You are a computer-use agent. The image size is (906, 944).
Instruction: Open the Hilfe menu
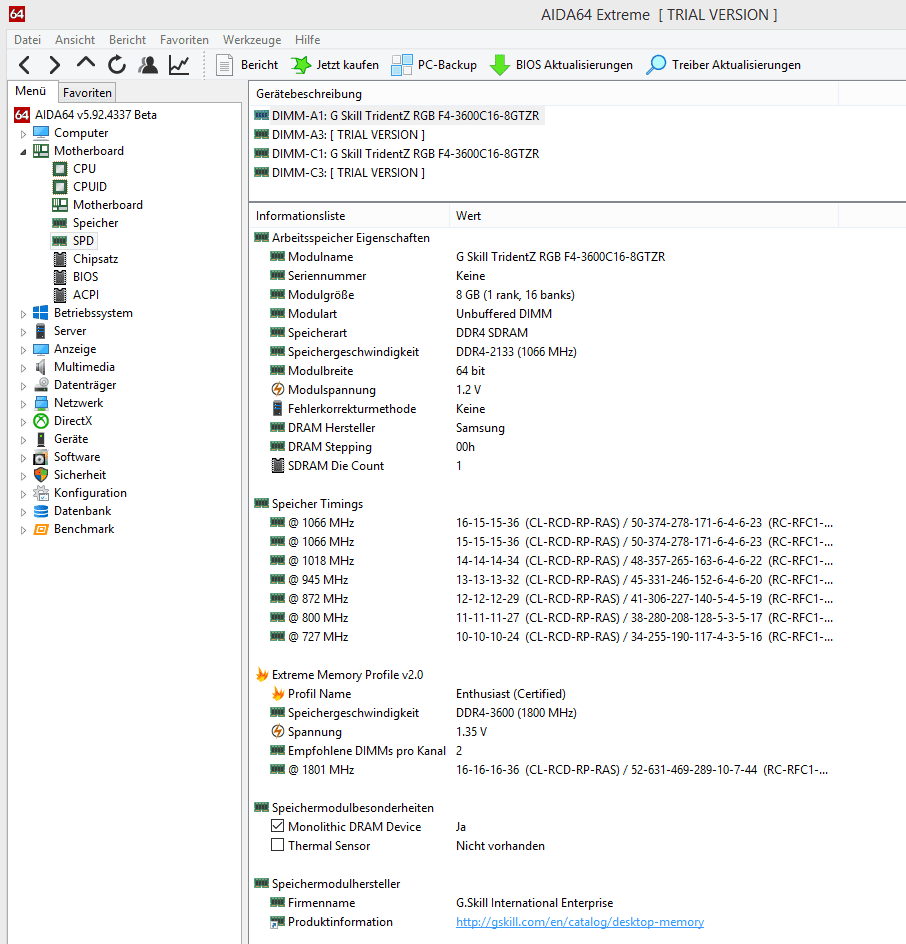point(308,40)
